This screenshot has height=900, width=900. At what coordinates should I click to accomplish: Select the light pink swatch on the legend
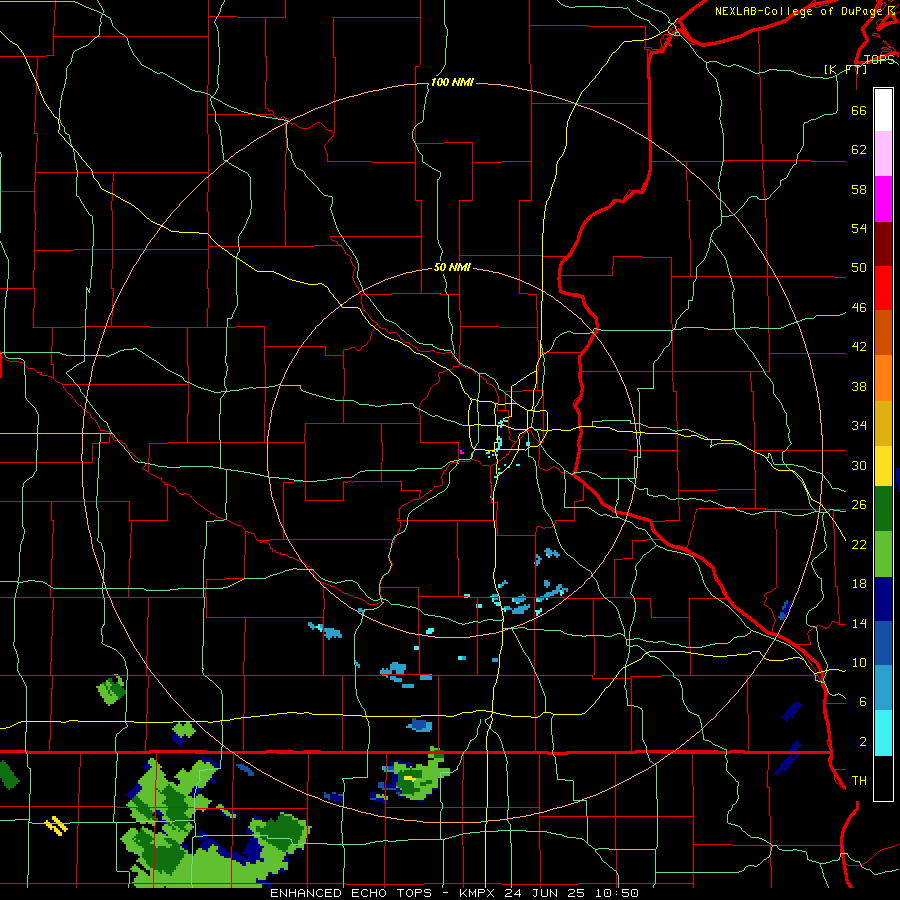pos(883,154)
